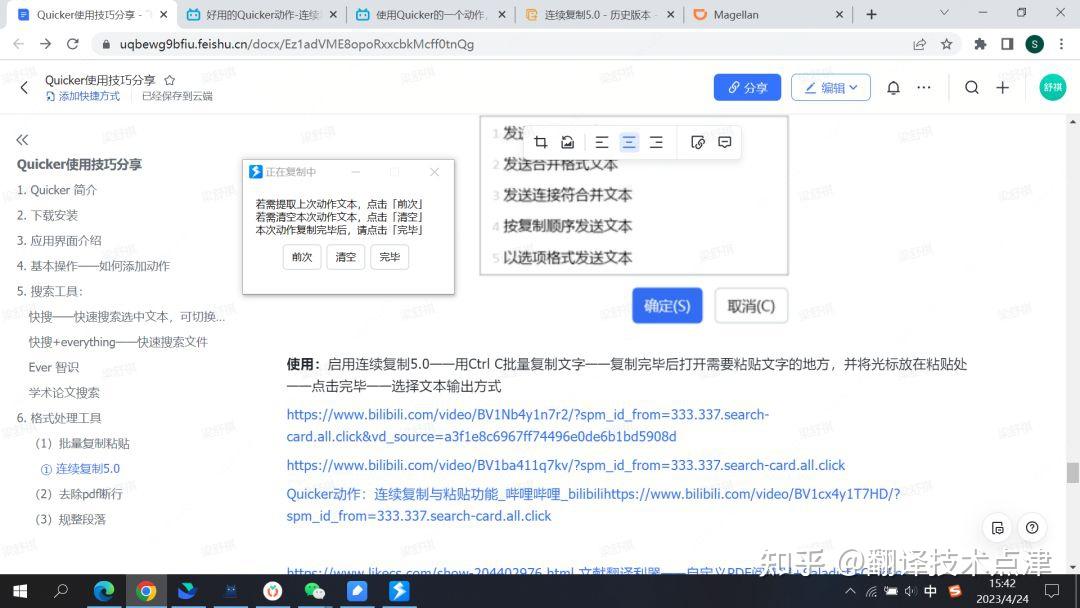This screenshot has width=1080, height=608.
Task: Click the help question mark icon
Action: (1032, 527)
